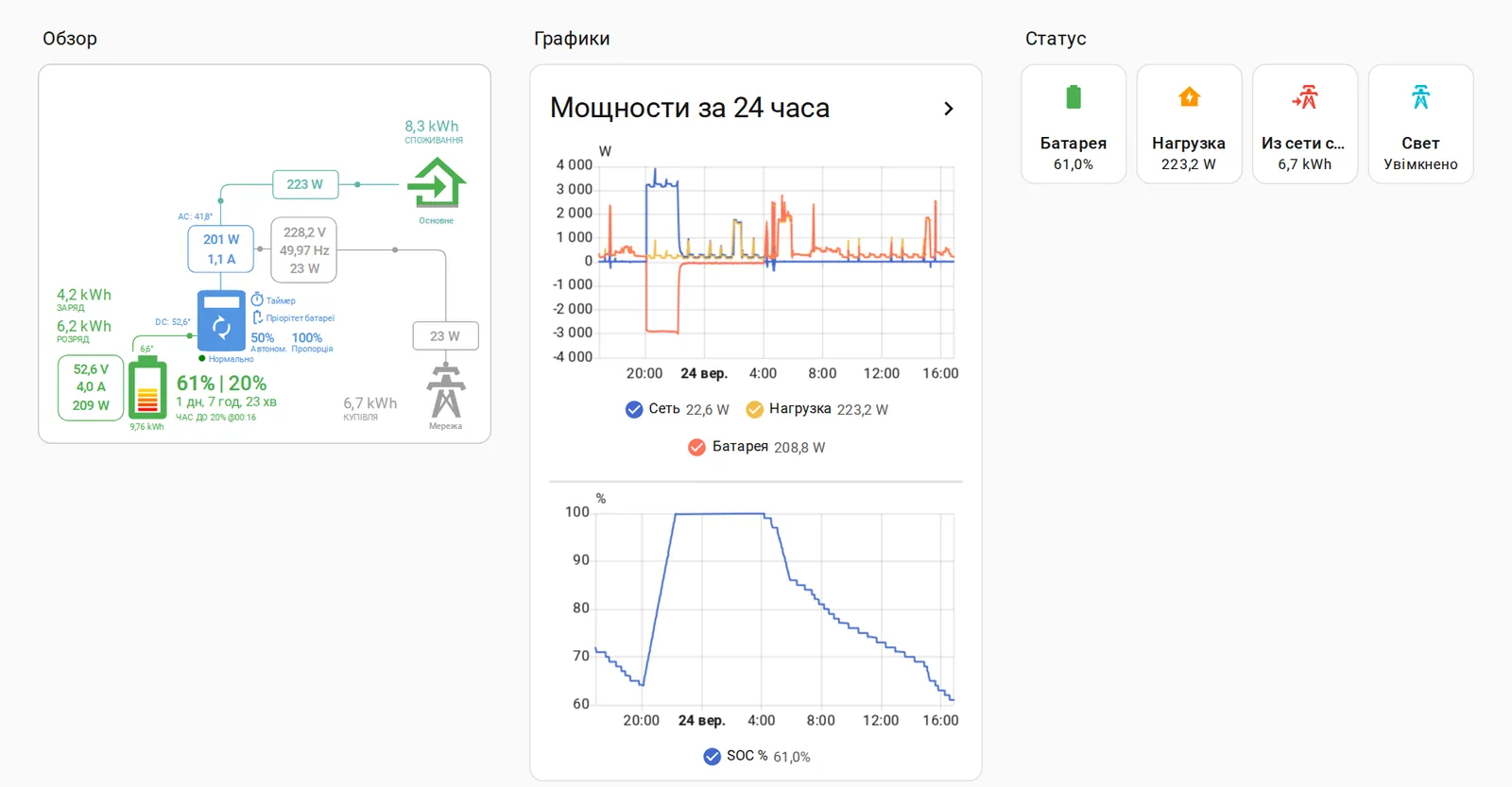Click the red grid import icon on the Из сети card
1512x787 pixels.
point(1305,97)
